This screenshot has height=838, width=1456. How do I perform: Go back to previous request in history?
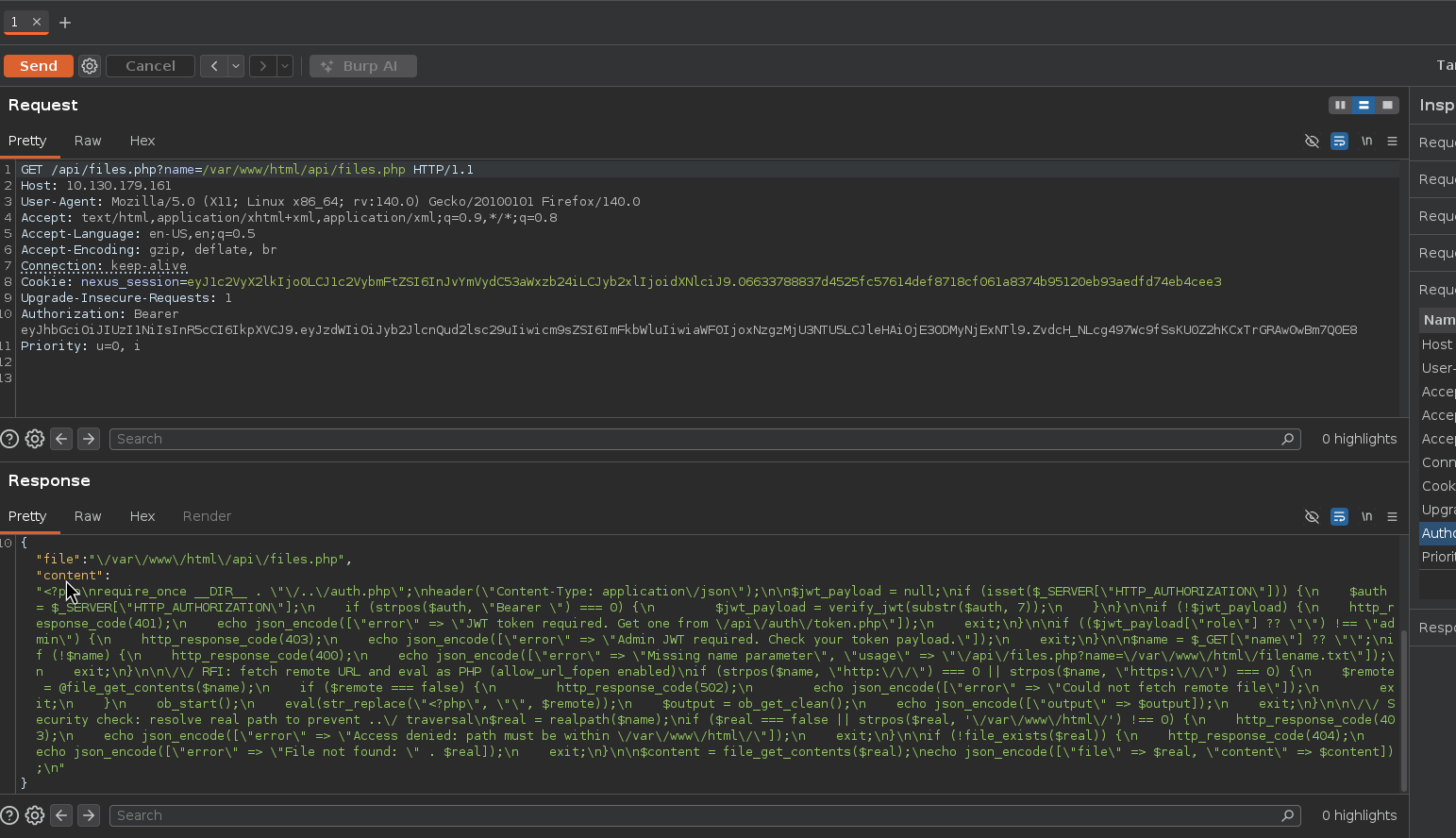(x=214, y=66)
